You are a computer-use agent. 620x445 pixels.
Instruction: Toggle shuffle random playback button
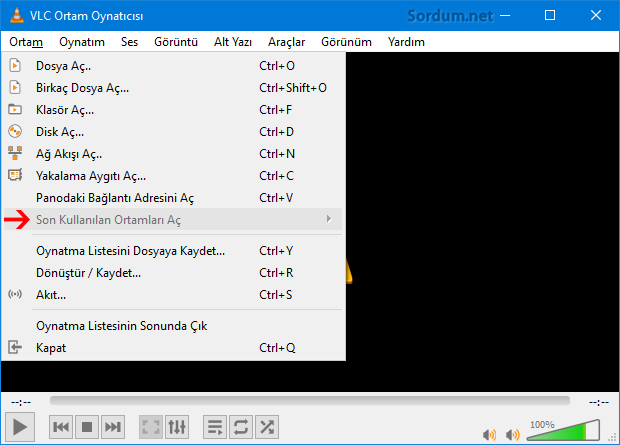pos(267,427)
